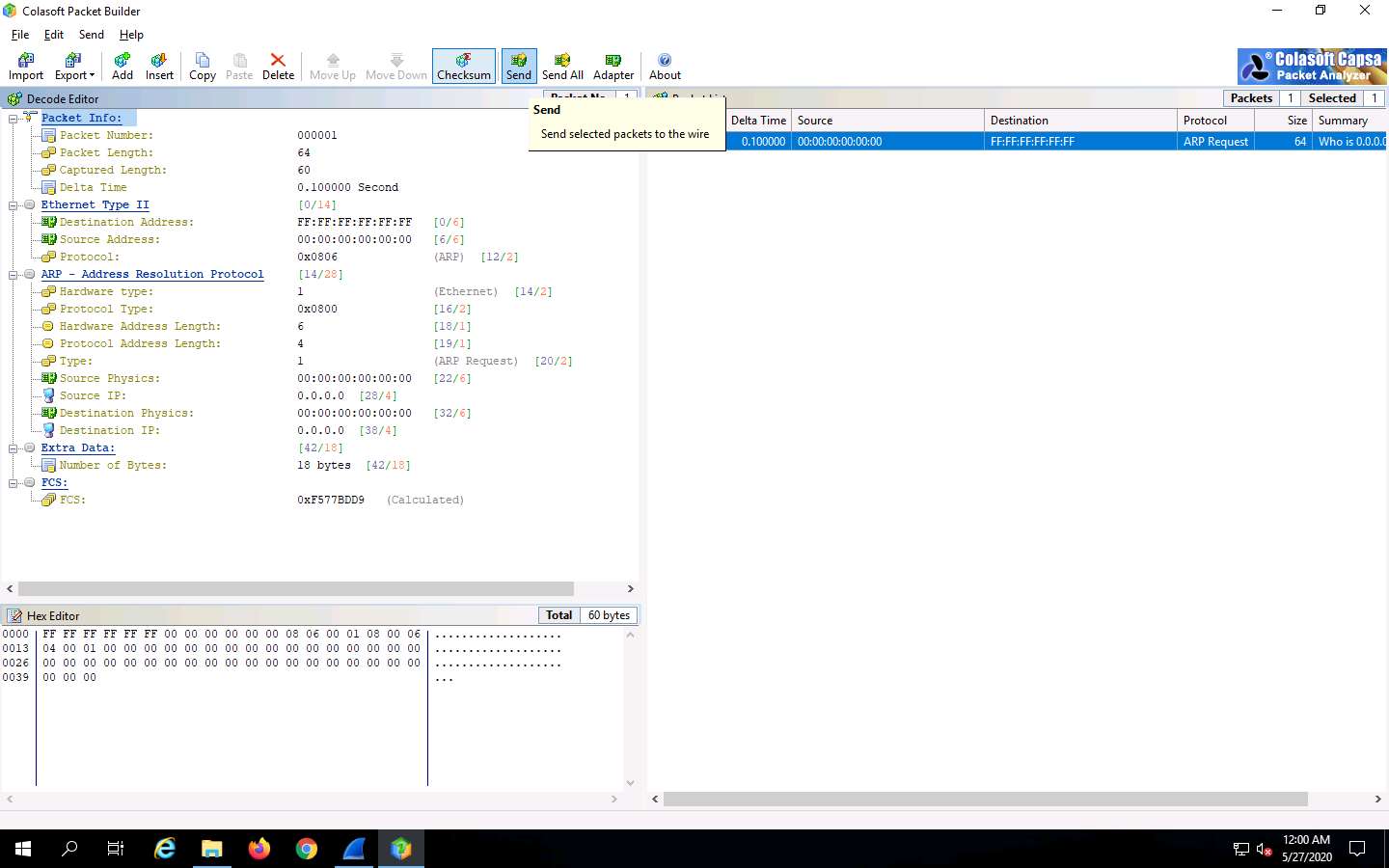The image size is (1389, 868).
Task: Open the Edit menu
Action: pos(54,35)
